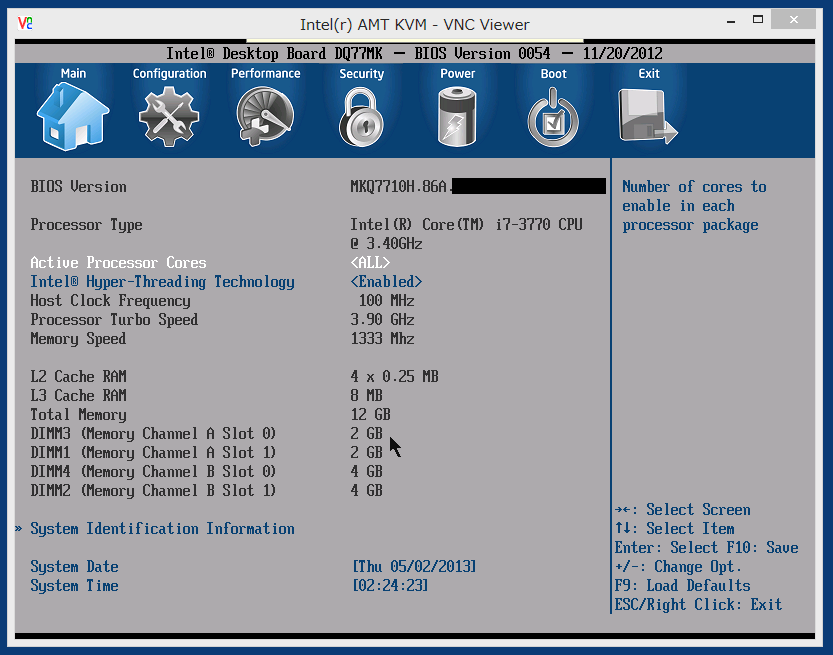The height and width of the screenshot is (655, 833).
Task: Select the System Date label
Action: (74, 567)
